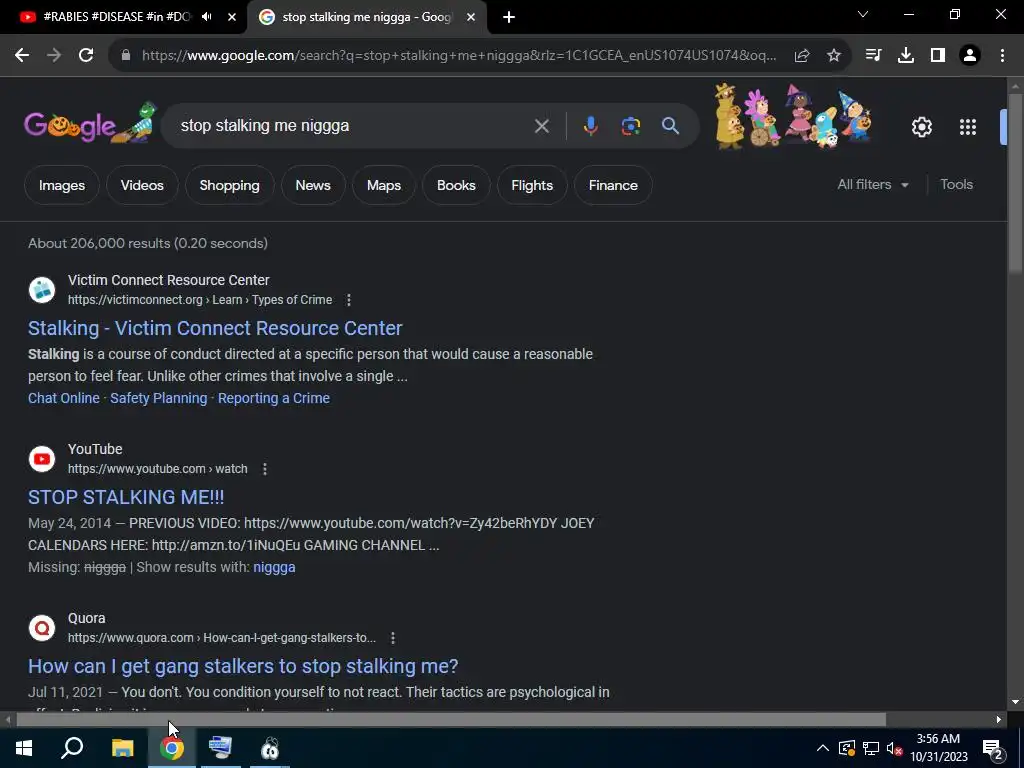This screenshot has width=1024, height=768.
Task: Focus the Google search input field
Action: pyautogui.click(x=353, y=125)
